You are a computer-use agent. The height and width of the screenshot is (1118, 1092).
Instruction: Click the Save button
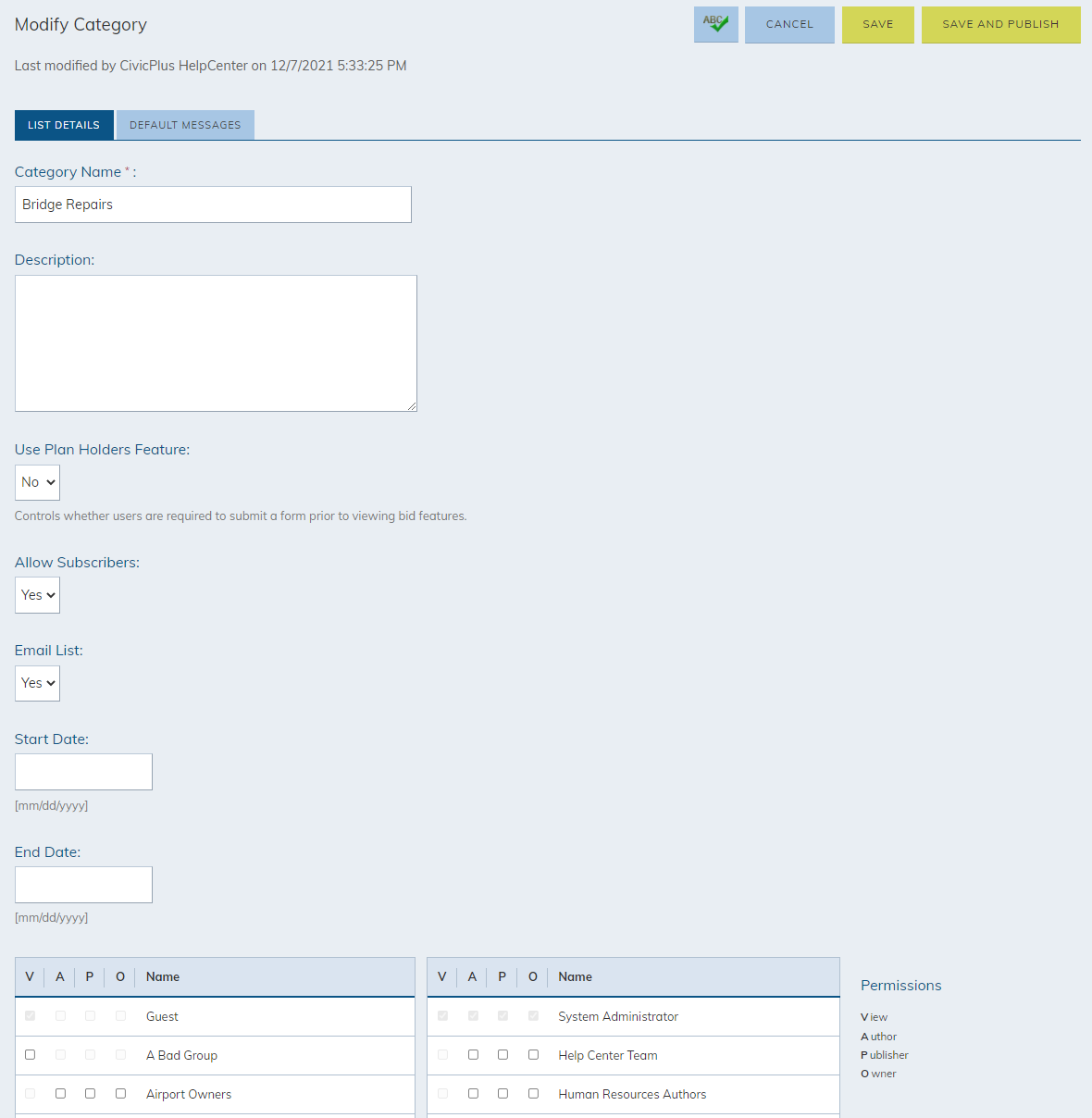(x=878, y=24)
